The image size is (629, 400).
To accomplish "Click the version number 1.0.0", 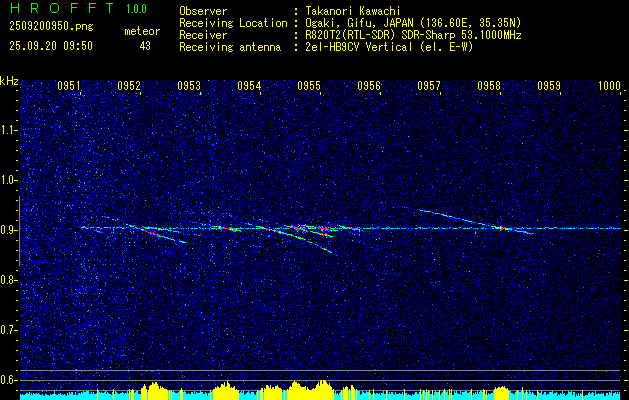I will pyautogui.click(x=136, y=8).
